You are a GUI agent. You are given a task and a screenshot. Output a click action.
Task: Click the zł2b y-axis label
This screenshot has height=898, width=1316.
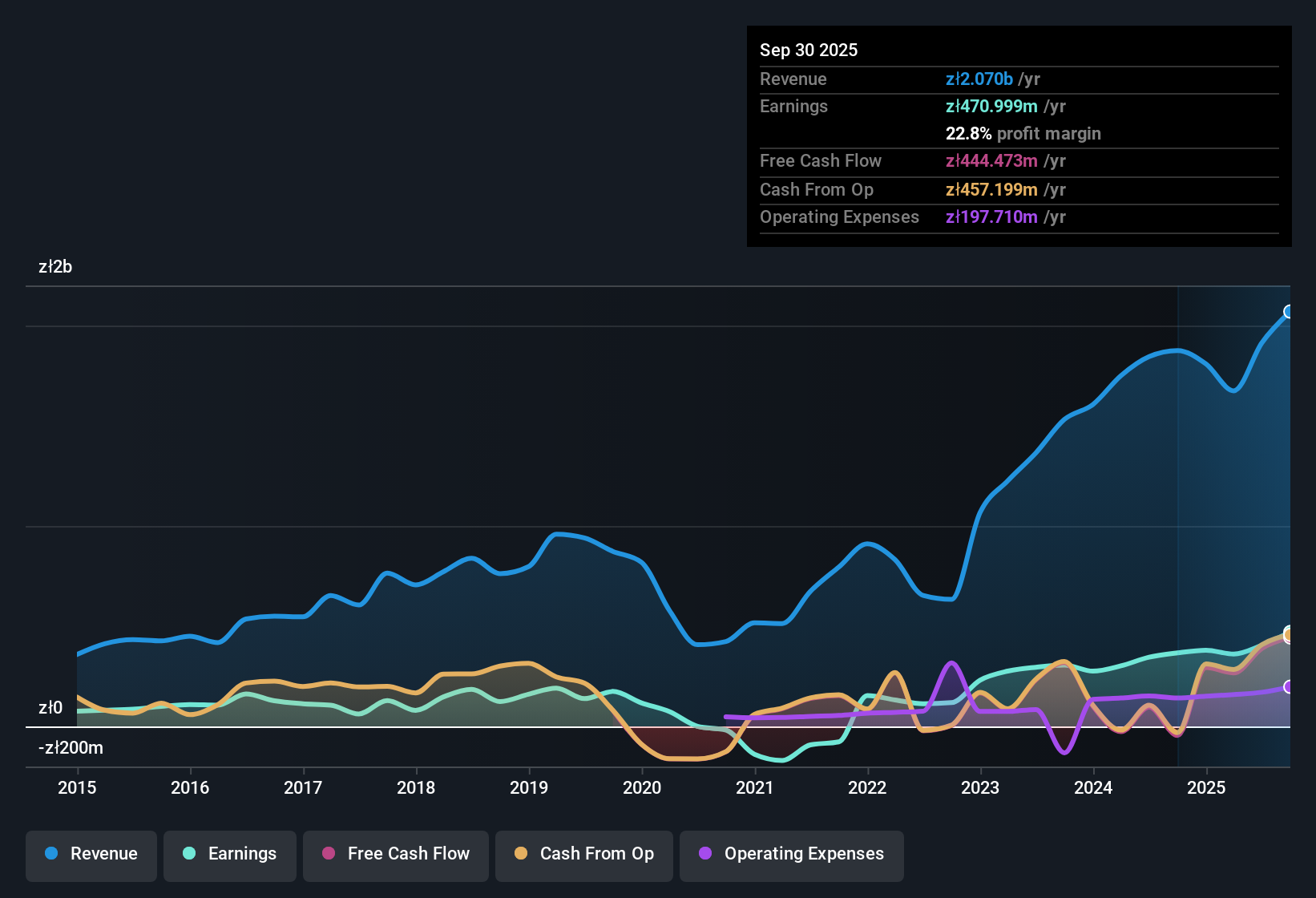[x=54, y=266]
